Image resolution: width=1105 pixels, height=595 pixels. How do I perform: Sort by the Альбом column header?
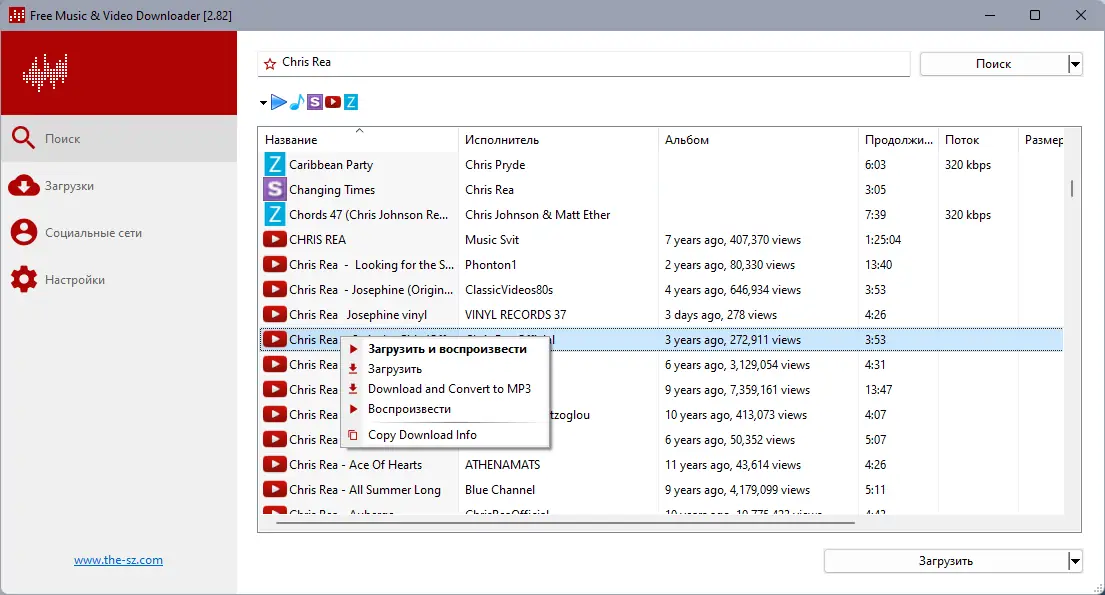click(758, 140)
